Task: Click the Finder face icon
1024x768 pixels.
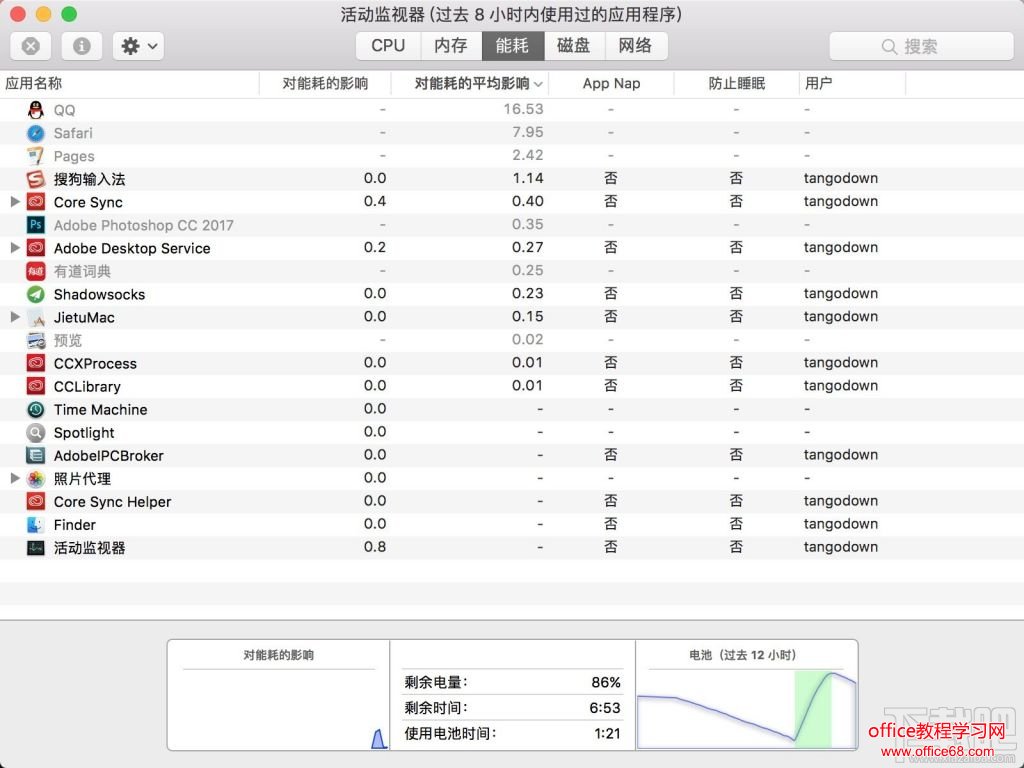Action: point(36,525)
